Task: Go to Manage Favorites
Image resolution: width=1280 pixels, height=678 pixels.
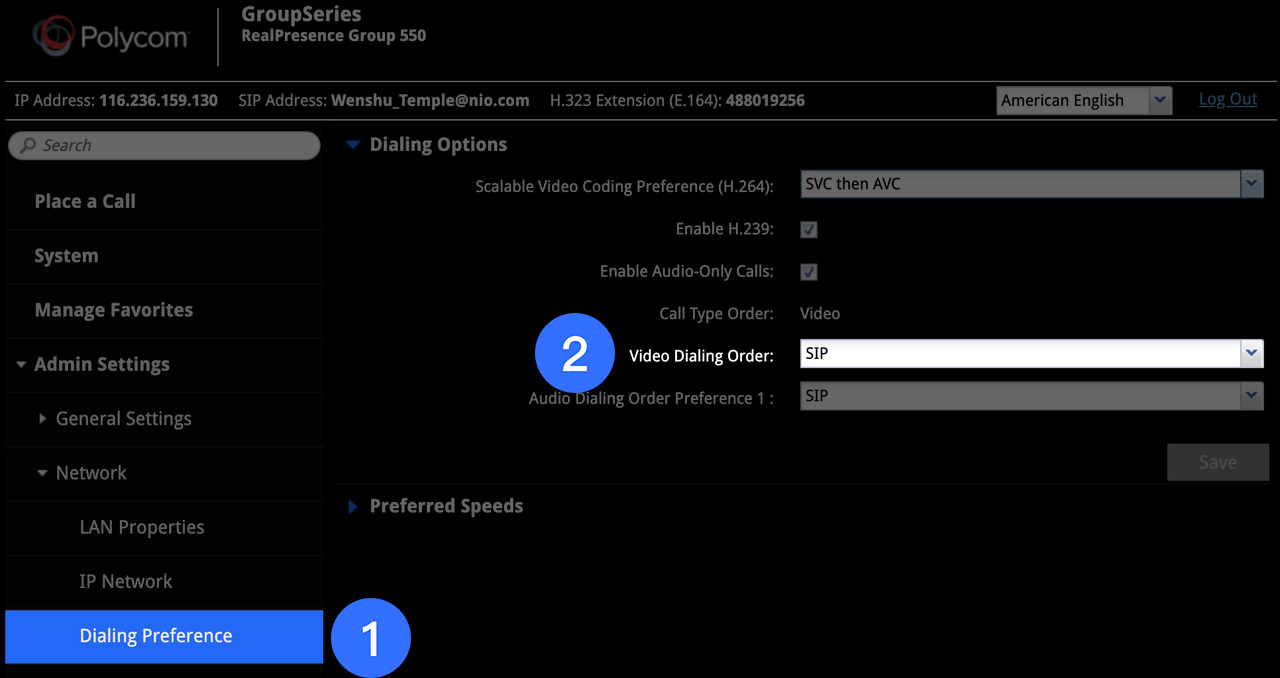Action: click(x=114, y=310)
